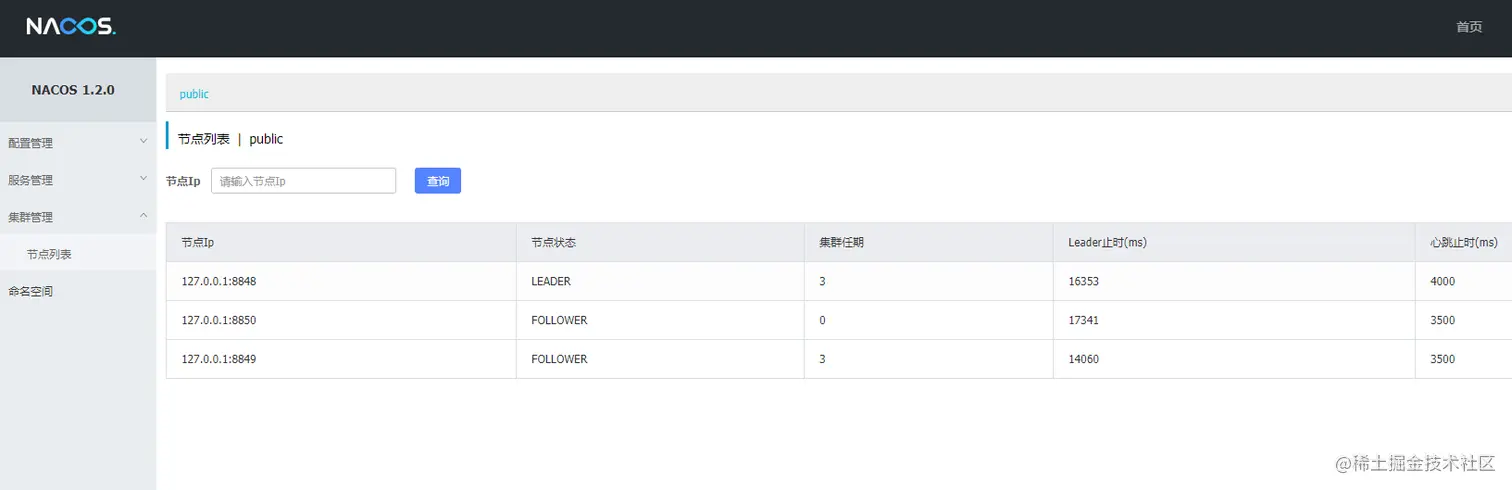Click the 节点状态 column header
The image size is (1512, 490).
553,243
